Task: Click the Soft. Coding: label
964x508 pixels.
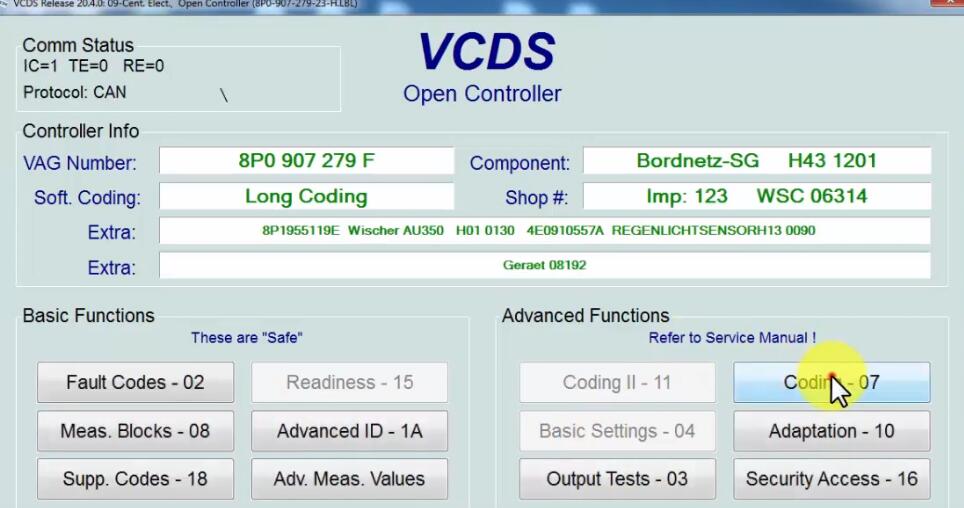Action: [x=87, y=197]
